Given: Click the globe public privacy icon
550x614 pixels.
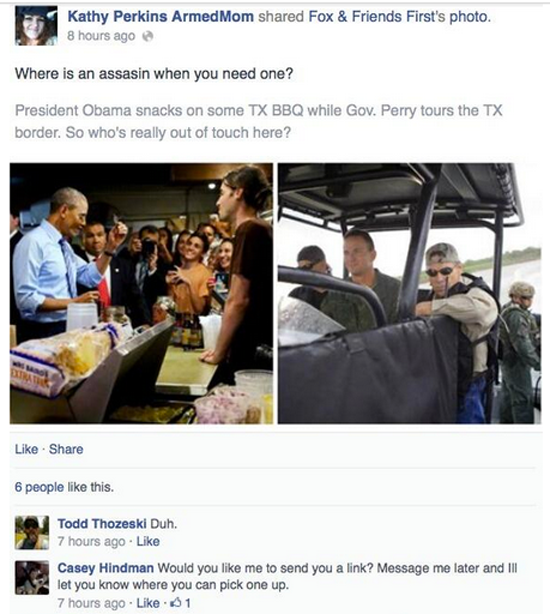Looking at the screenshot, I should click(148, 36).
